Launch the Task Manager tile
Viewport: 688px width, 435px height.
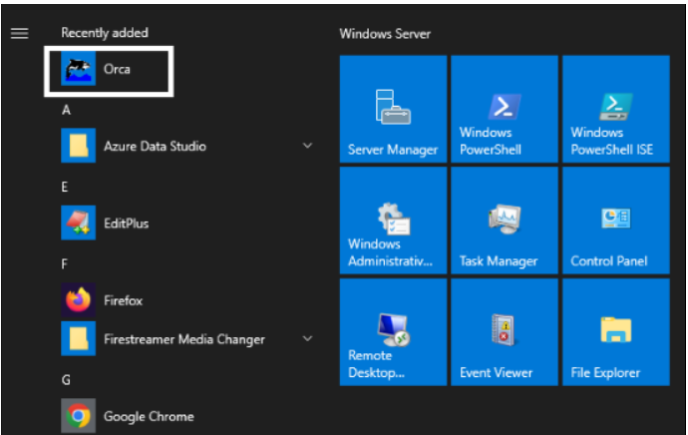[505, 220]
